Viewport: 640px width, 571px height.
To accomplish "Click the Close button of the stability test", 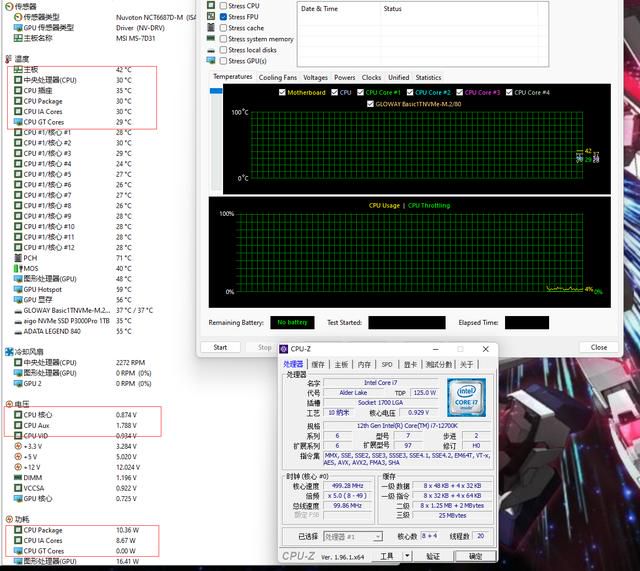I will click(x=599, y=347).
